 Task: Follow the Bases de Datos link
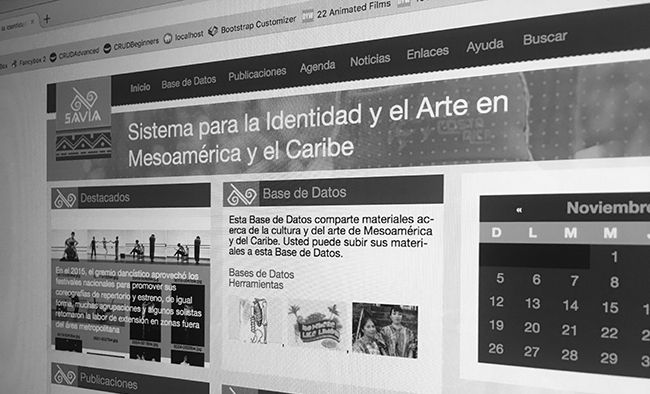click(261, 274)
